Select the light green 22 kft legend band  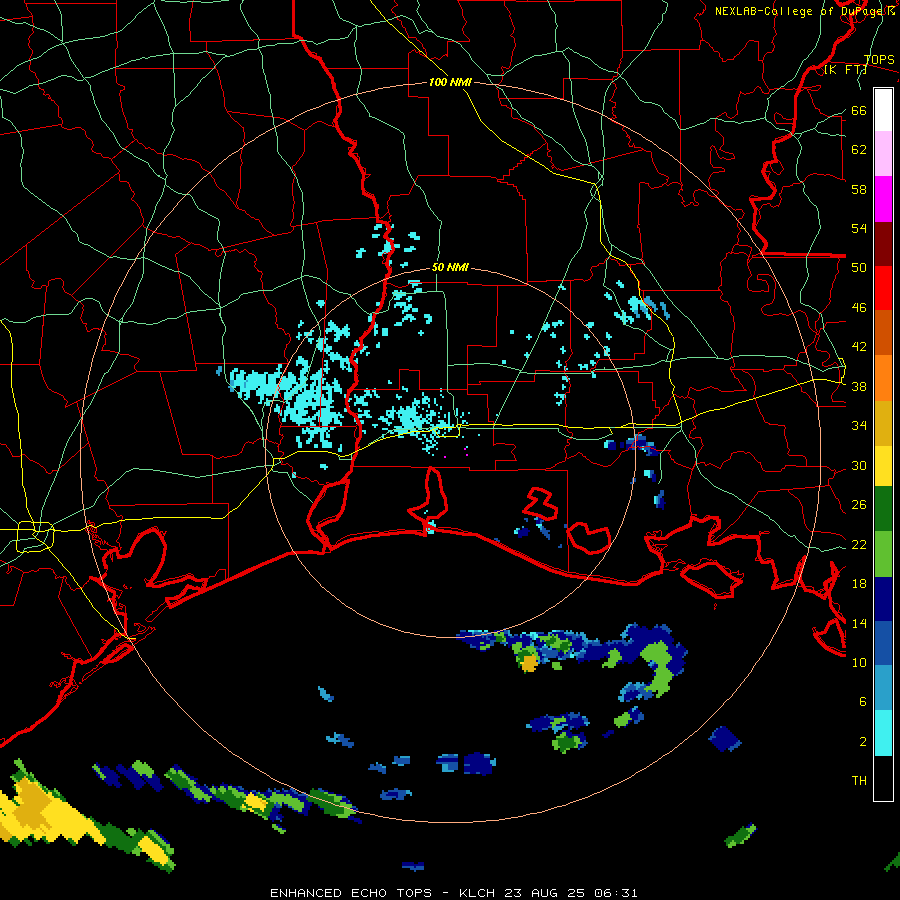pyautogui.click(x=883, y=554)
